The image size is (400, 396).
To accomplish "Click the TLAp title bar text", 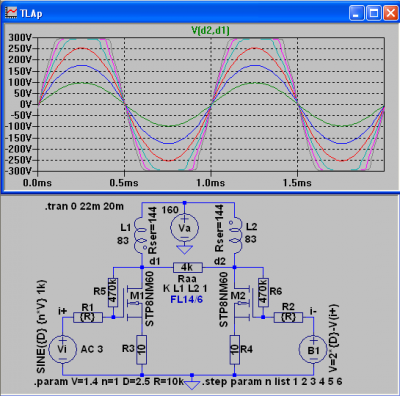I will (x=31, y=14).
